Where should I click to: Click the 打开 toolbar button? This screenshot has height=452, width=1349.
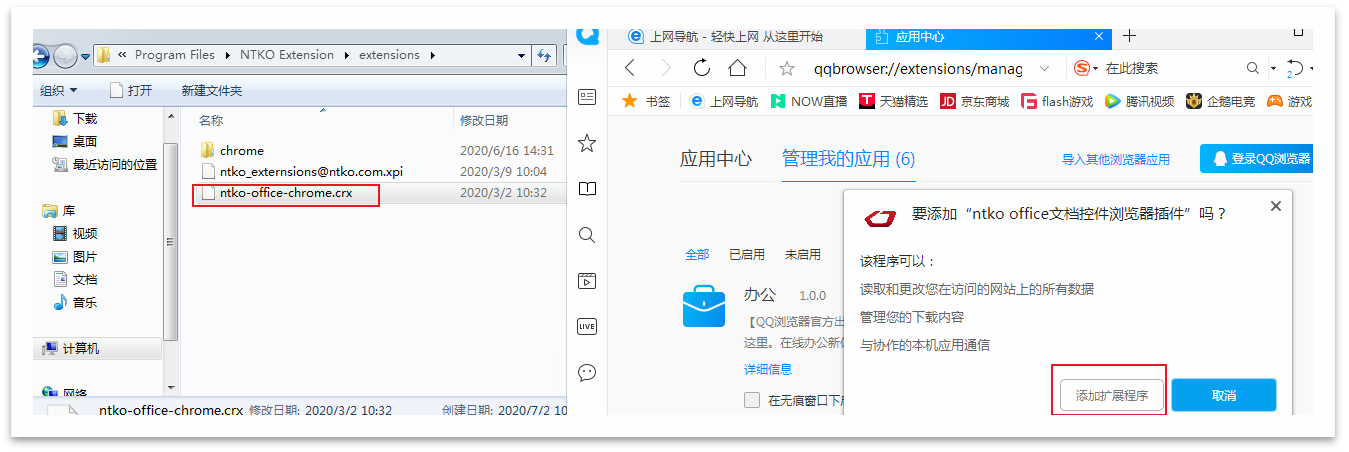coord(131,90)
